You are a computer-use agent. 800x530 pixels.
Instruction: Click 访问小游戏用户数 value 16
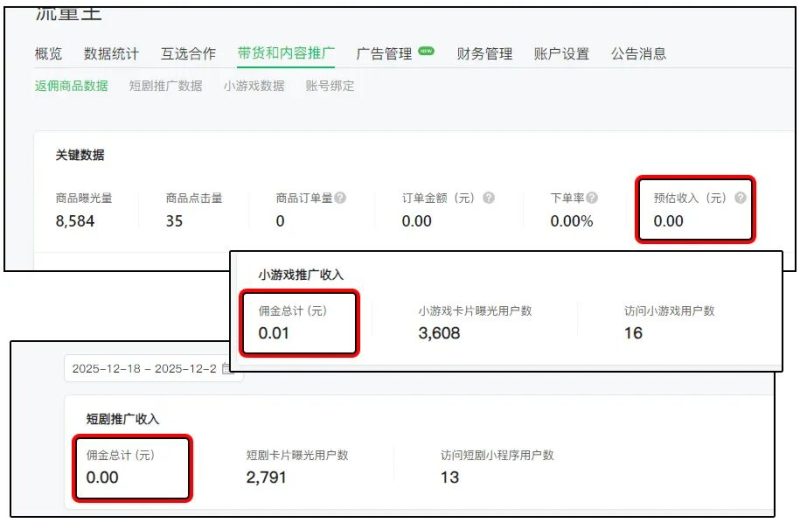coord(633,333)
